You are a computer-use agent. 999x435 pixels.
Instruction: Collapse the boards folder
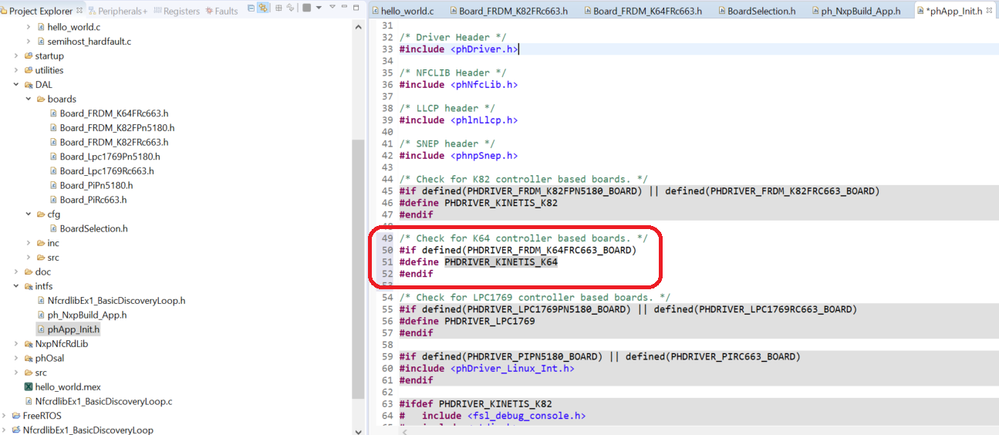tap(29, 99)
